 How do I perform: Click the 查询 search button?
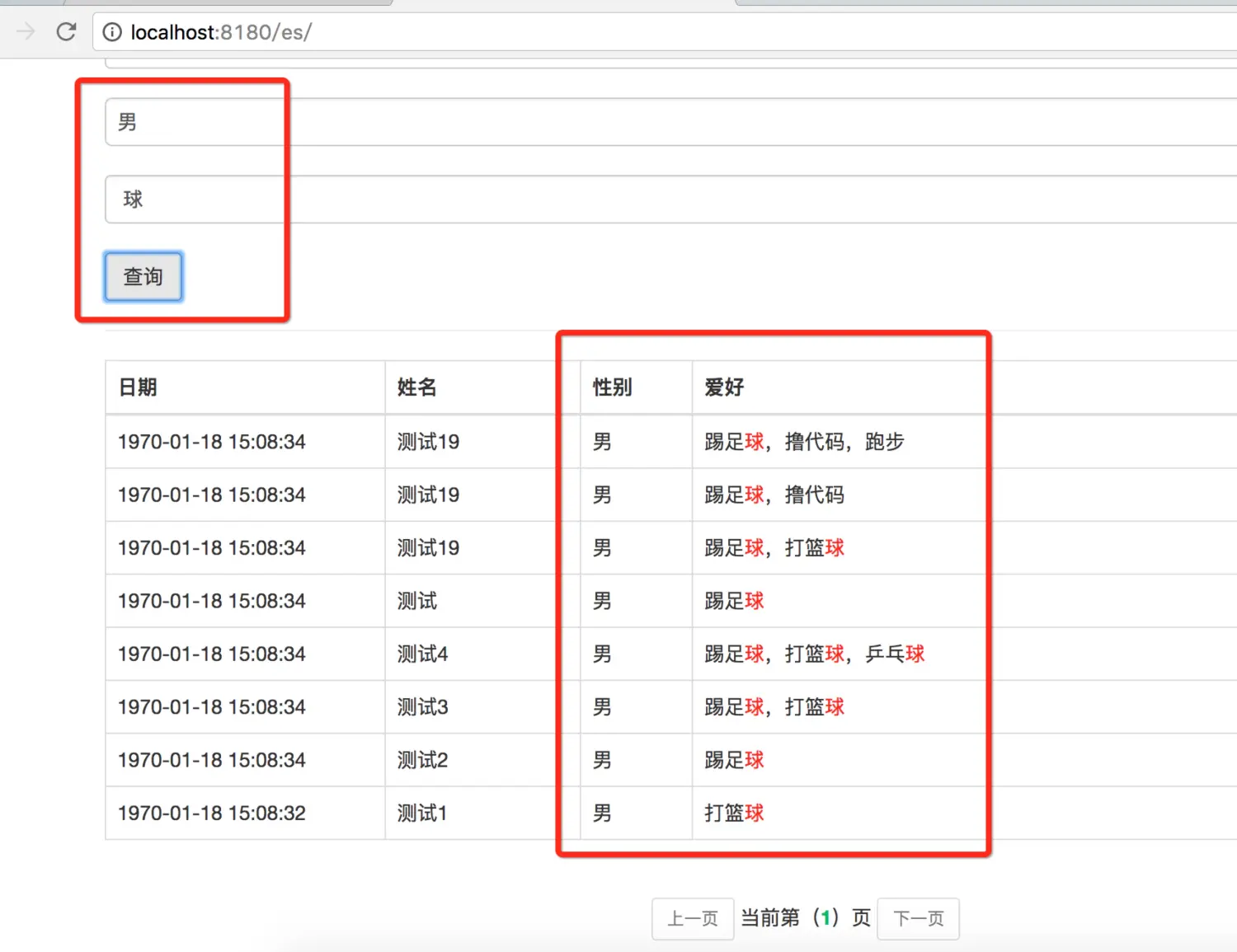(x=143, y=277)
